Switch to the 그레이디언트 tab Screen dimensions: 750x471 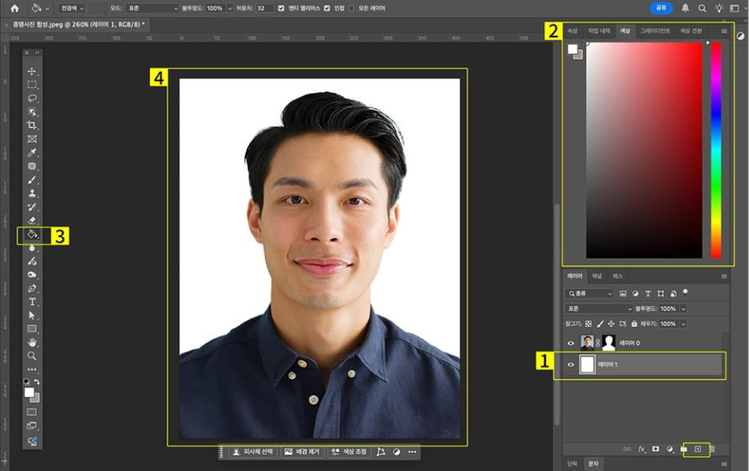pos(655,31)
